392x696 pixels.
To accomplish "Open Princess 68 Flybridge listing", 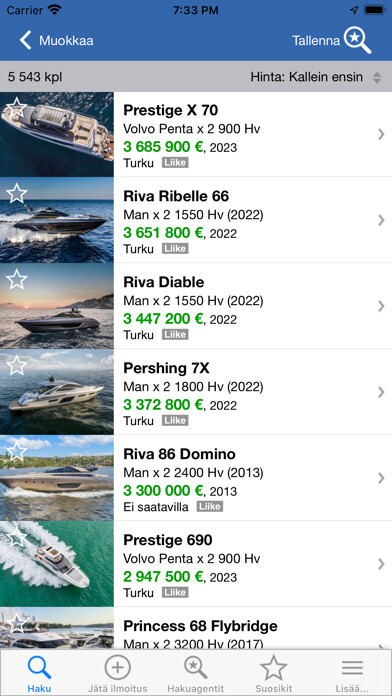I will [x=196, y=627].
